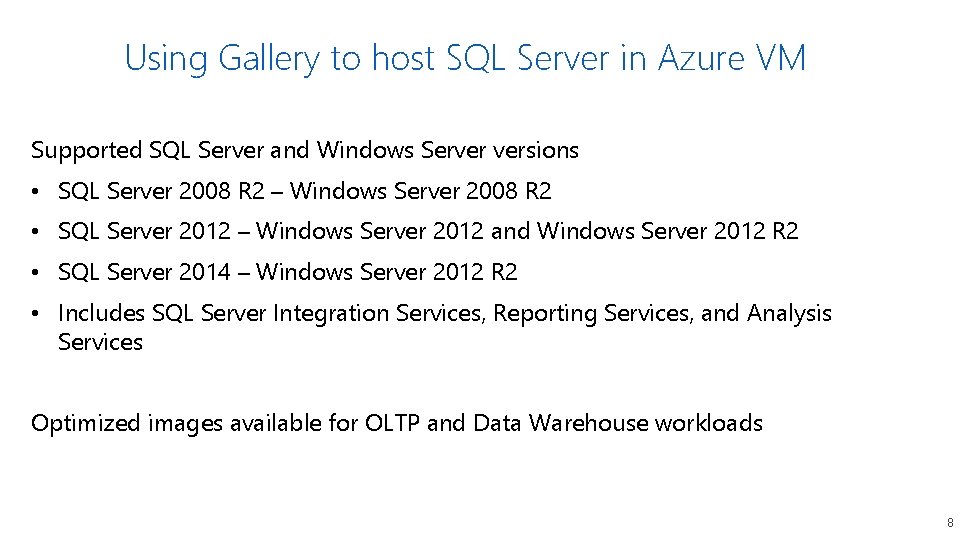Click 'OLTP' in the bottom sentence

tap(392, 423)
